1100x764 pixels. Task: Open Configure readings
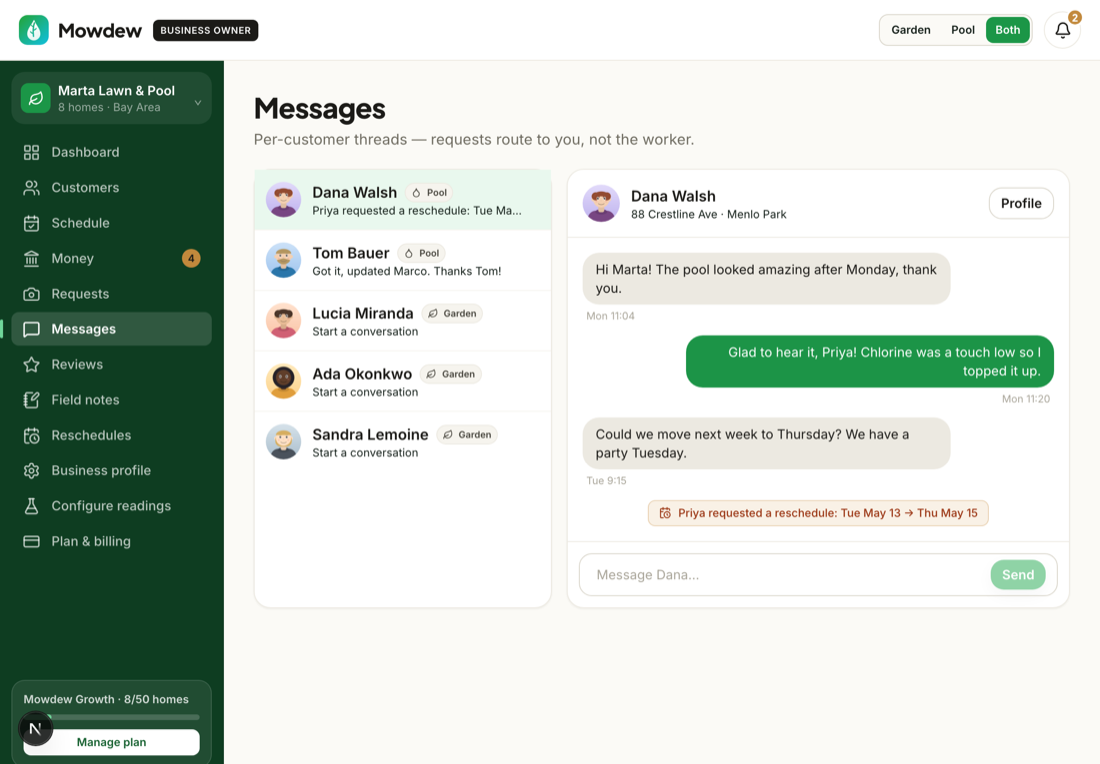tap(112, 506)
